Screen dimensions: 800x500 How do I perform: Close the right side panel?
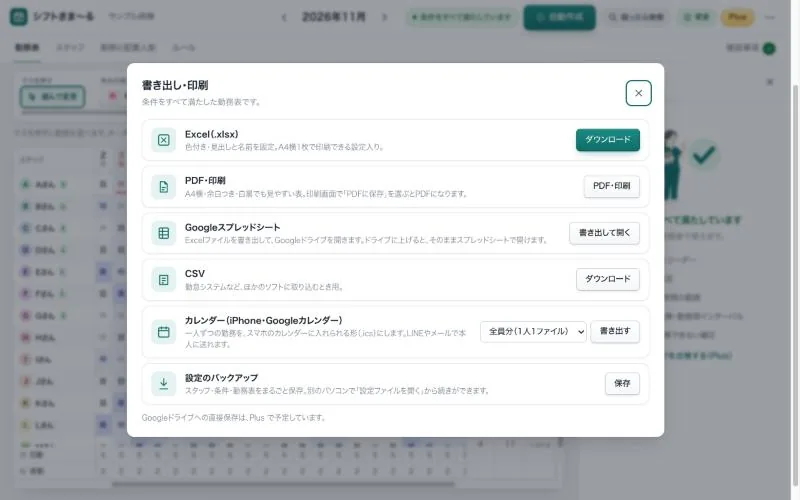(x=770, y=82)
